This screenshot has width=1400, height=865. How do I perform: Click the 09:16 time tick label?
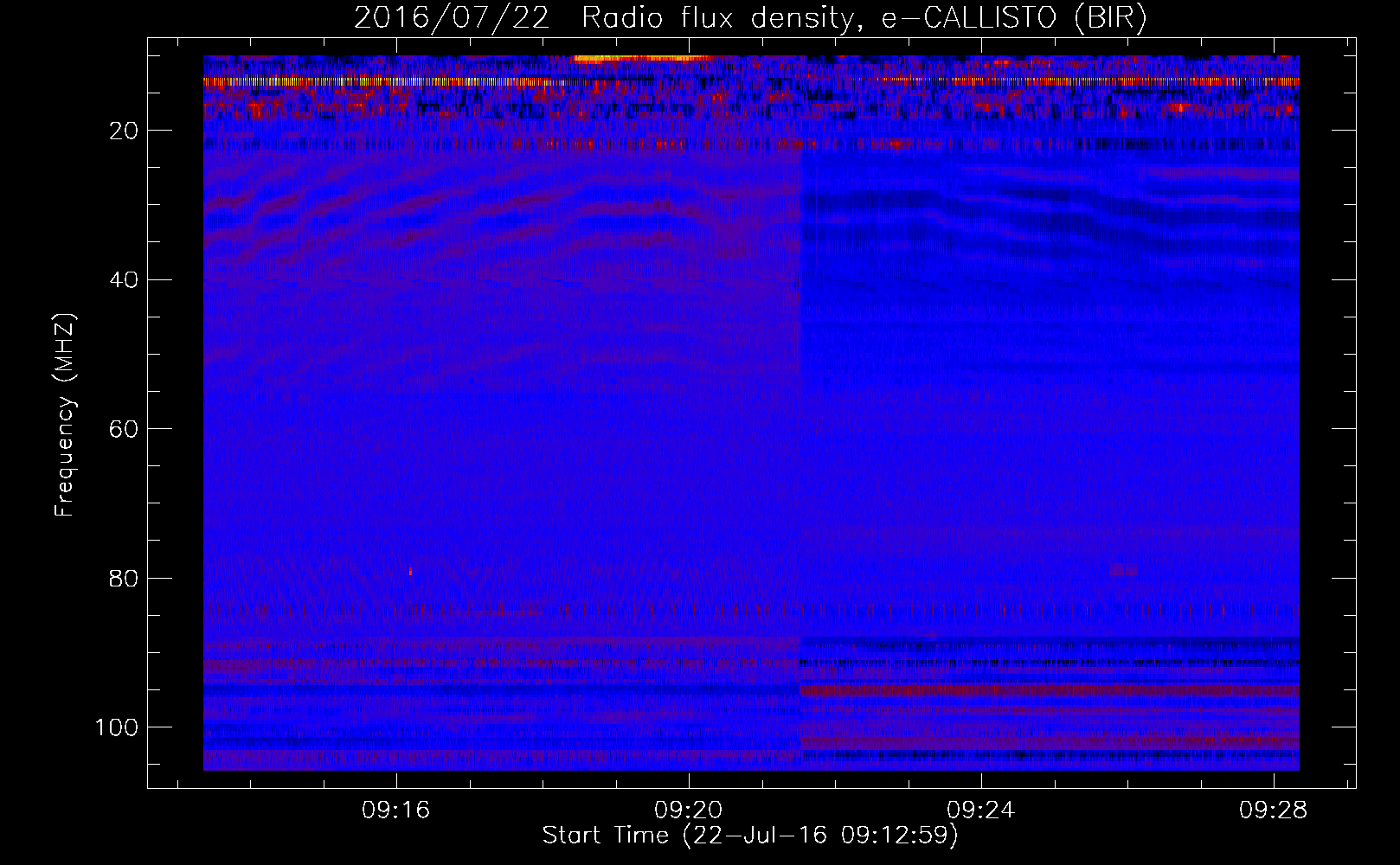point(396,811)
